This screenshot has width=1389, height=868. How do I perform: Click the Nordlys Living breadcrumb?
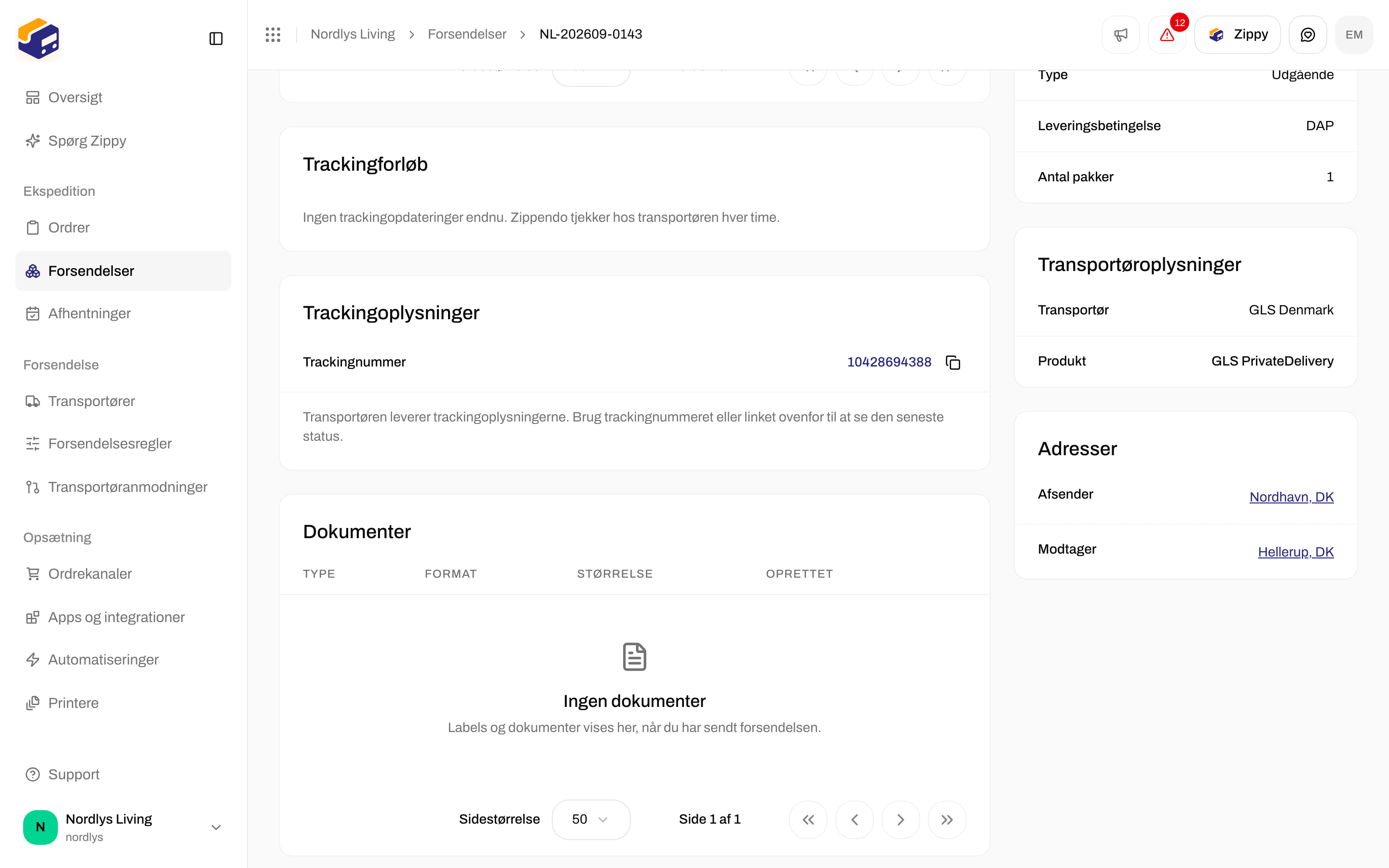tap(353, 34)
